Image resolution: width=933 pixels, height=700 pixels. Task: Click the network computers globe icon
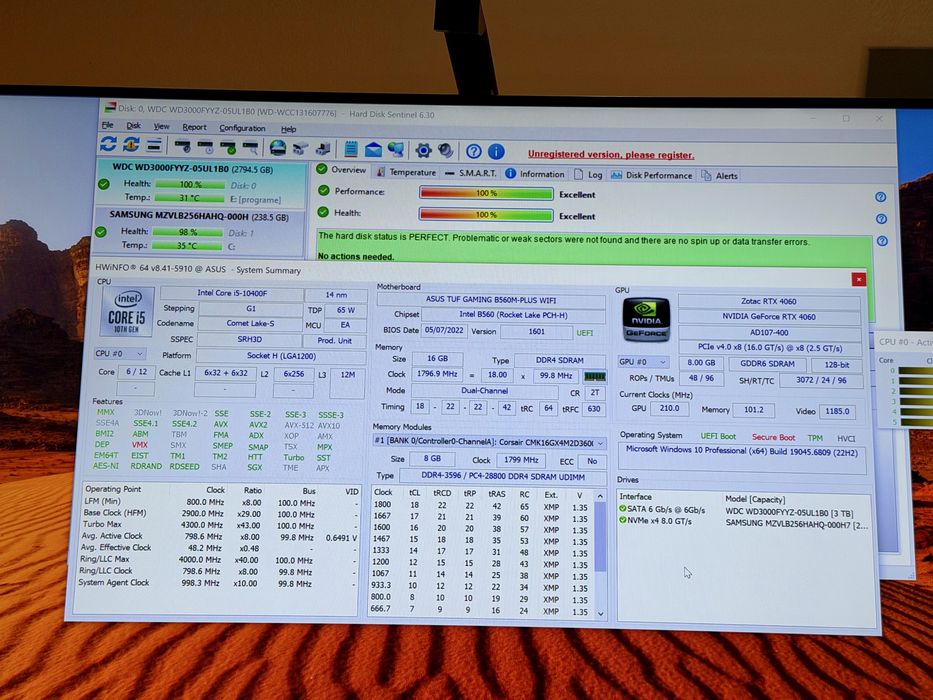pos(396,149)
